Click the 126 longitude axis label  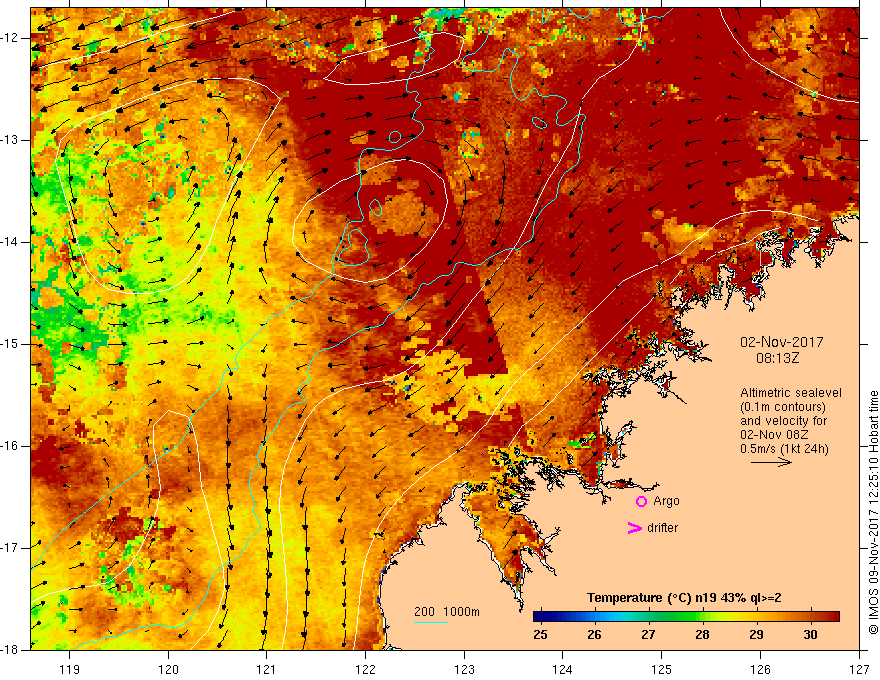(760, 669)
